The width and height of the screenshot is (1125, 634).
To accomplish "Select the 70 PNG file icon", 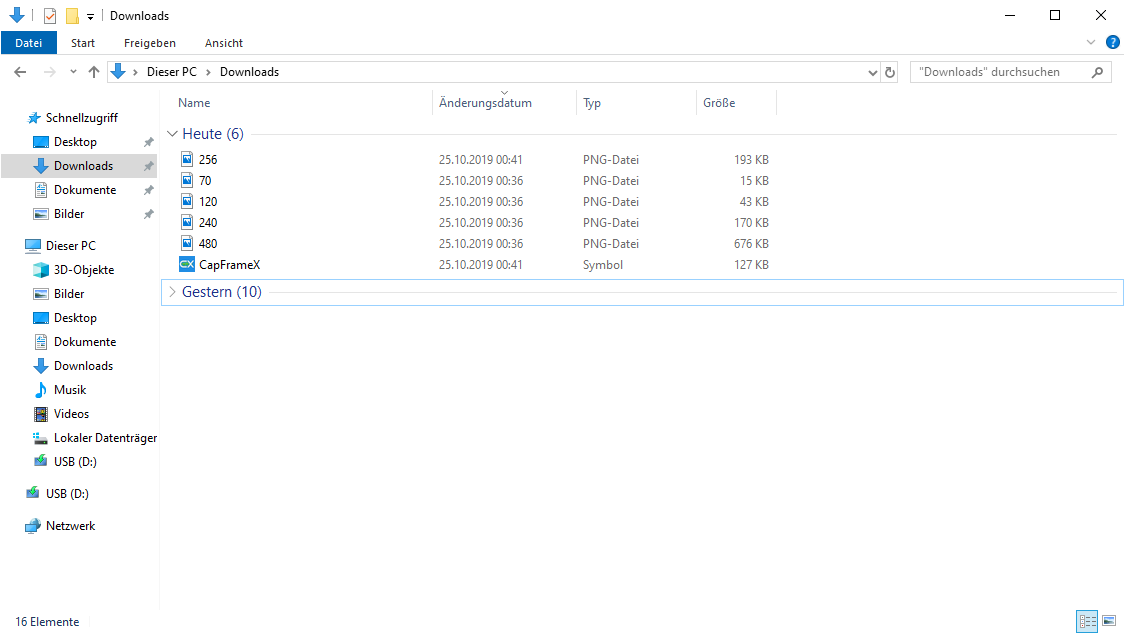I will [187, 180].
